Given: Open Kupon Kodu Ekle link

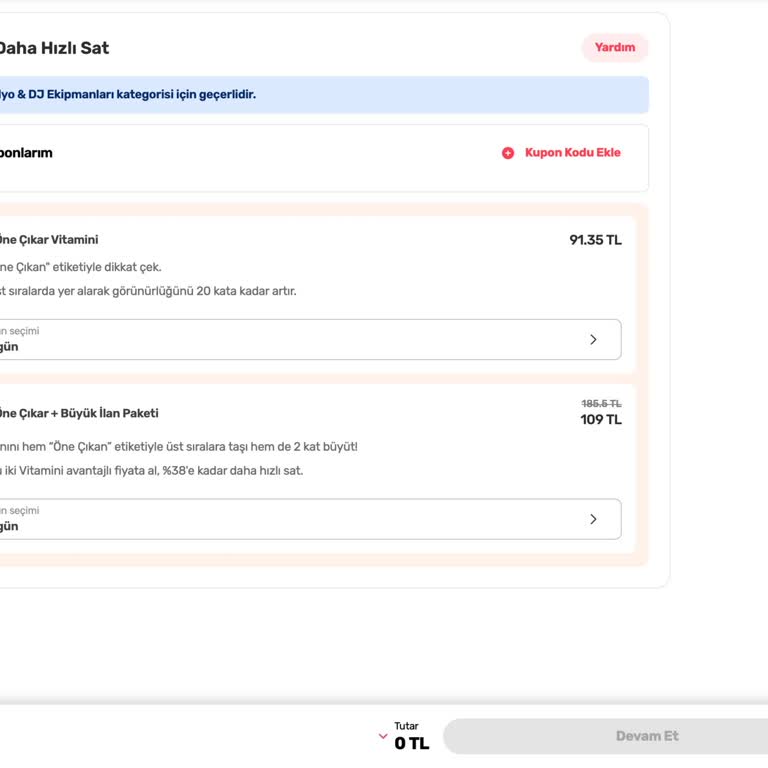Looking at the screenshot, I should pyautogui.click(x=573, y=153).
